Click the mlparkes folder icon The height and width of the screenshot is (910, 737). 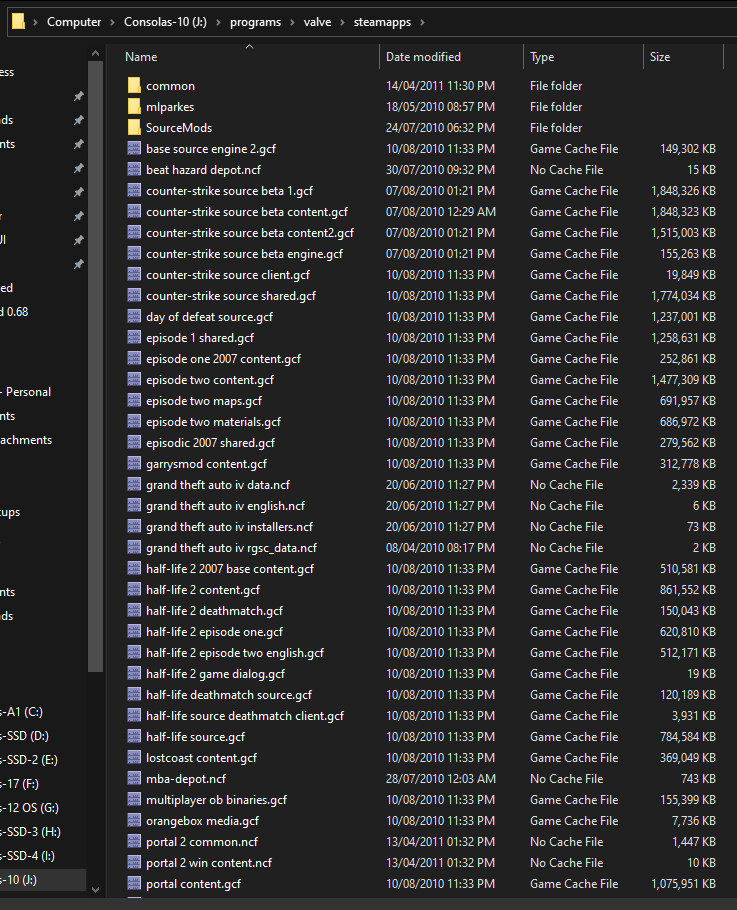tap(134, 107)
